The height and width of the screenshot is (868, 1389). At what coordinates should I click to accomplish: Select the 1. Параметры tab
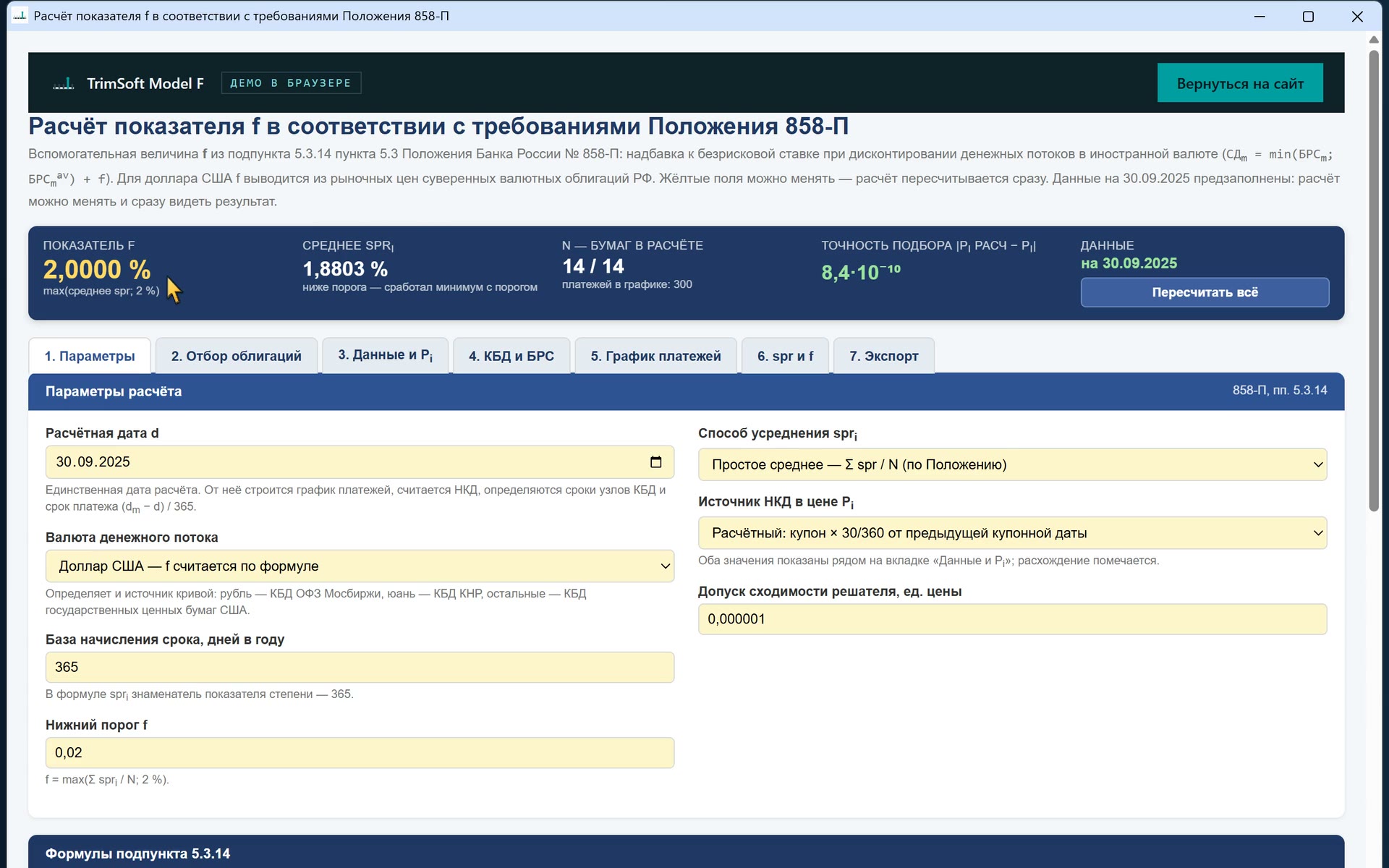90,356
